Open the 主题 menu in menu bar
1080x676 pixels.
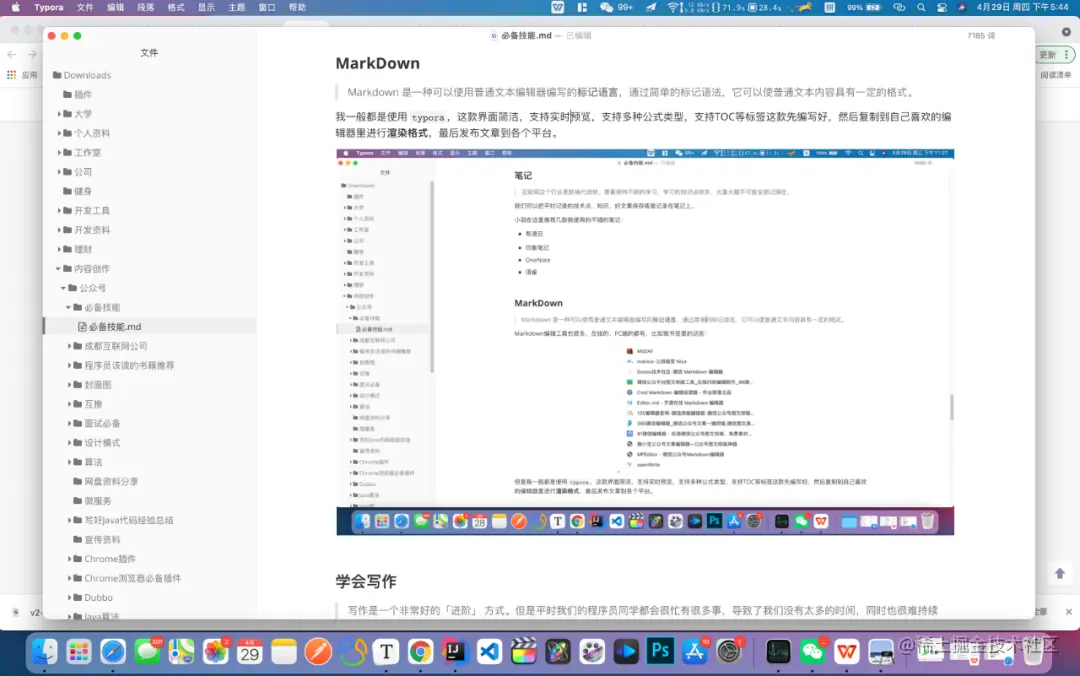click(x=236, y=8)
